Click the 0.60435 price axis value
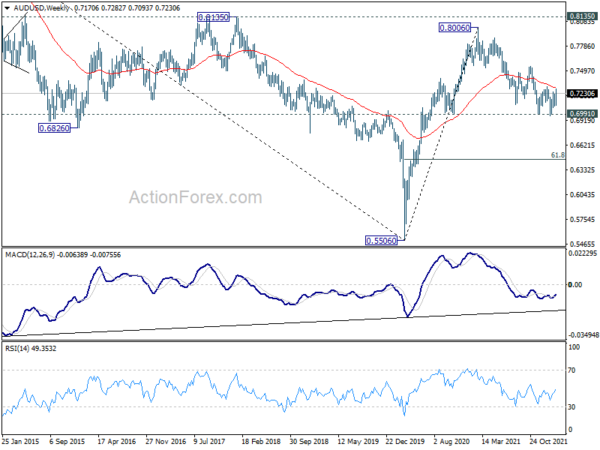The image size is (600, 450). click(582, 194)
